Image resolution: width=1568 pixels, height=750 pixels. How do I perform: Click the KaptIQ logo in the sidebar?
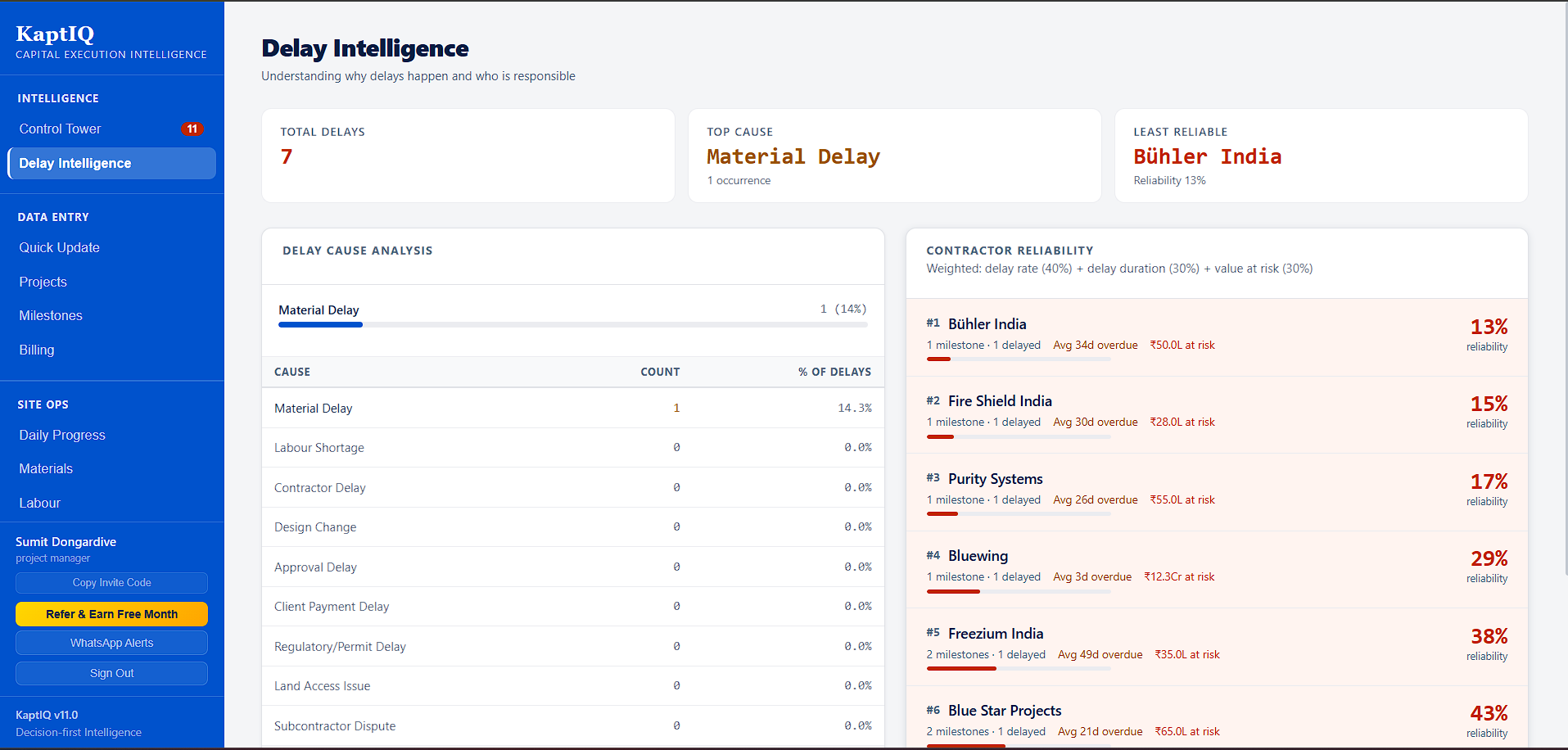(x=55, y=34)
